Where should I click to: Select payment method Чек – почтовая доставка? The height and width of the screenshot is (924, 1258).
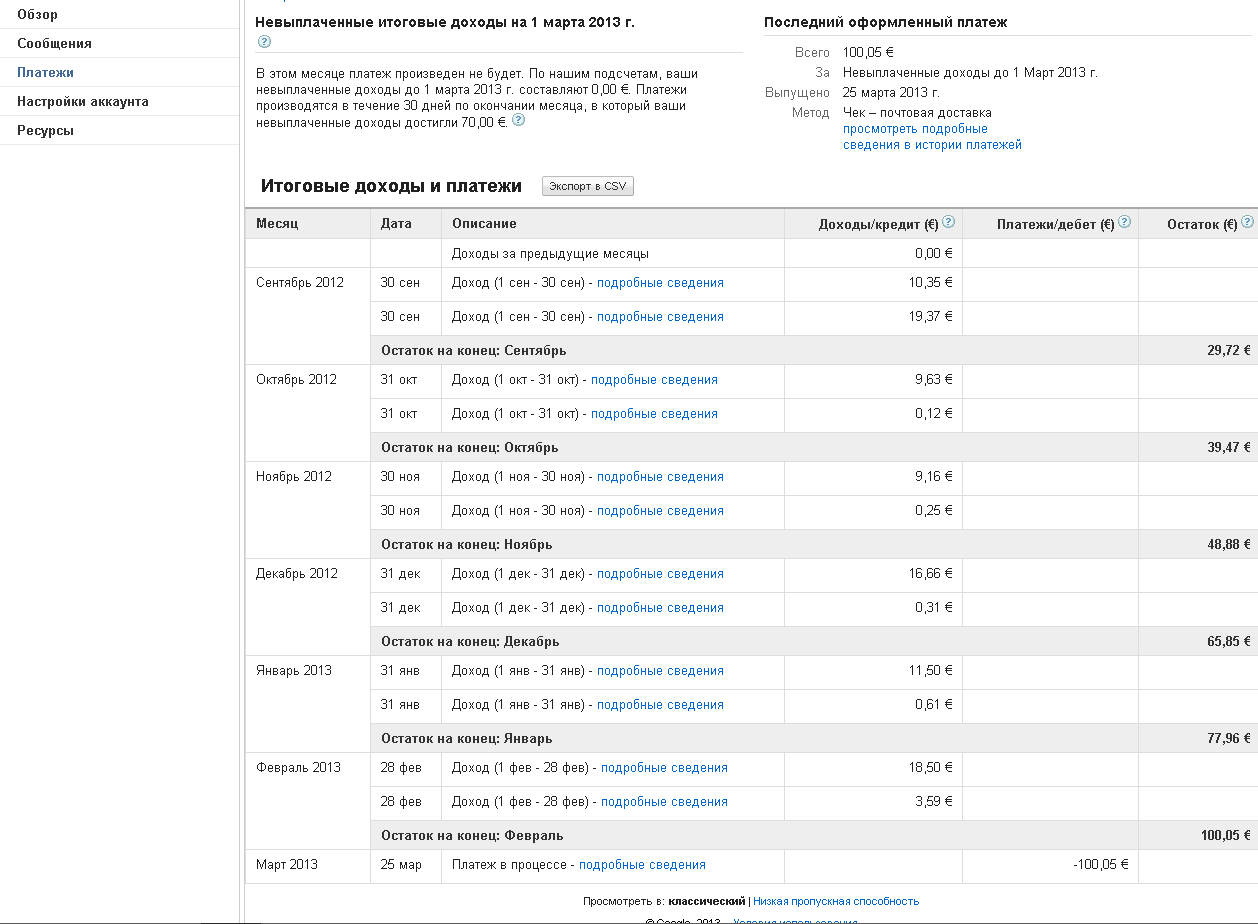[x=917, y=113]
